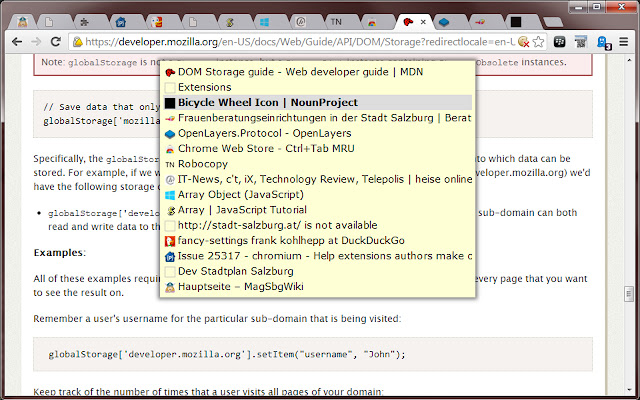Click 'Remember a user's username' paragraph text
The width and height of the screenshot is (640, 400).
(217, 318)
